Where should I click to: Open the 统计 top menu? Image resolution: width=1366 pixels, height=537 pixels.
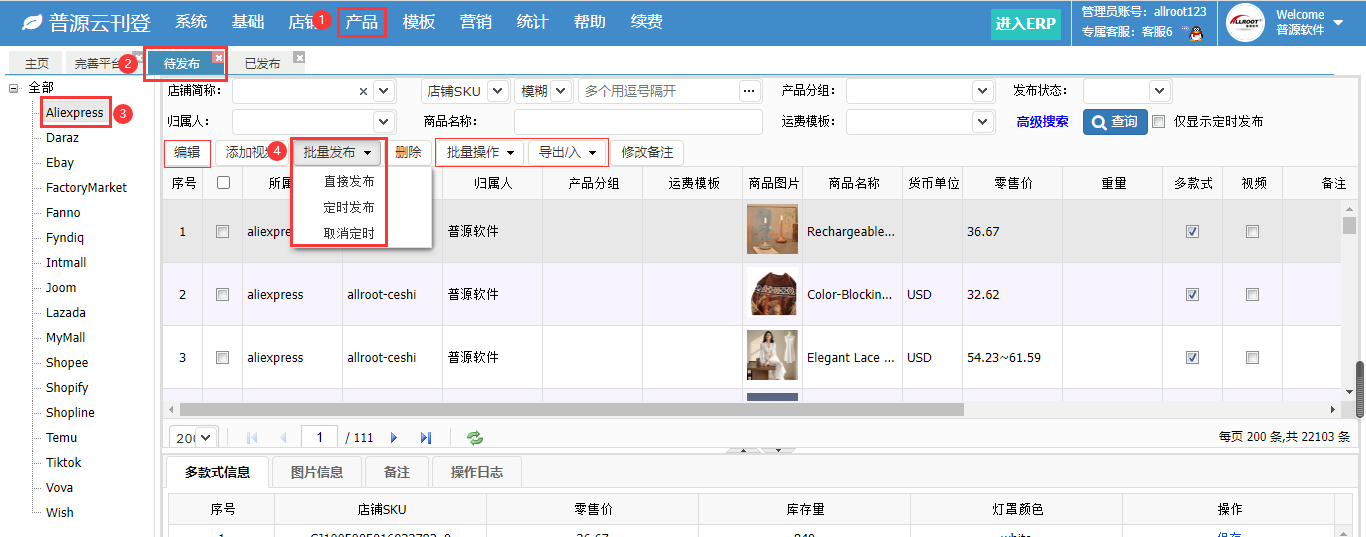(x=533, y=21)
